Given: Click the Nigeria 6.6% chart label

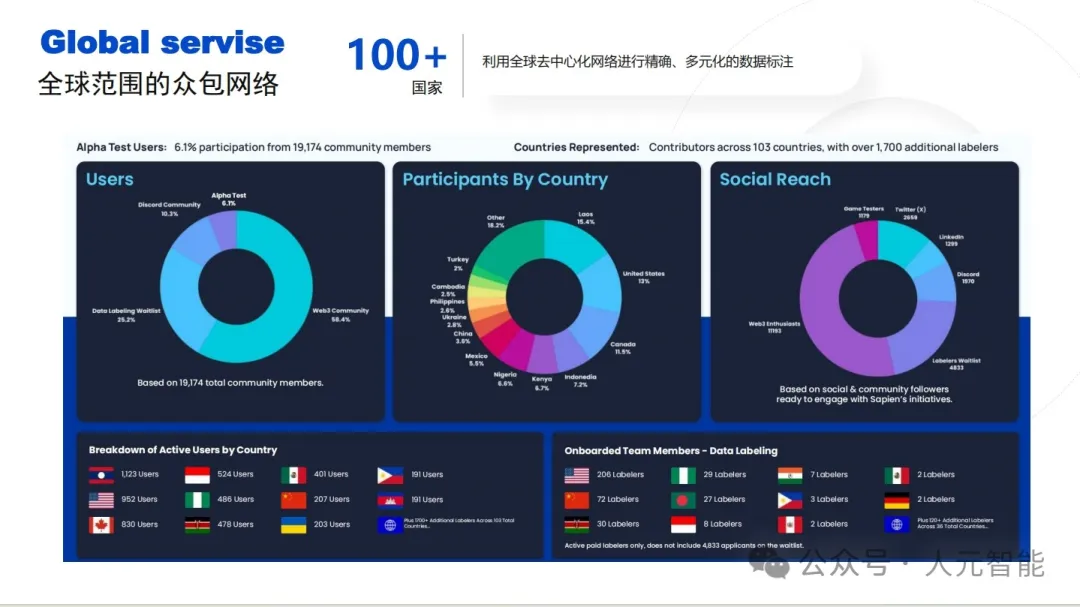Looking at the screenshot, I should [505, 378].
